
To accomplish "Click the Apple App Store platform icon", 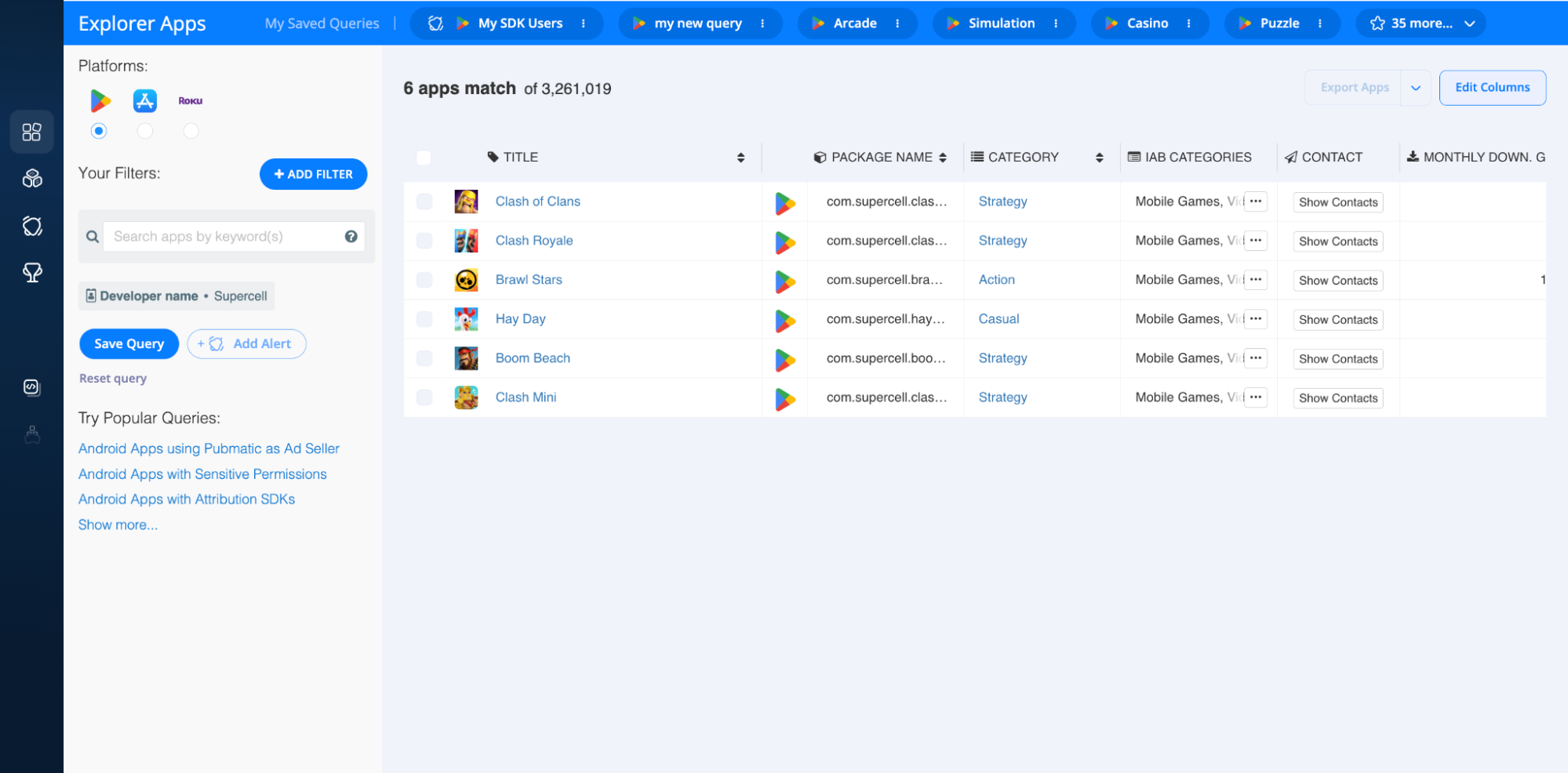I will pos(145,100).
